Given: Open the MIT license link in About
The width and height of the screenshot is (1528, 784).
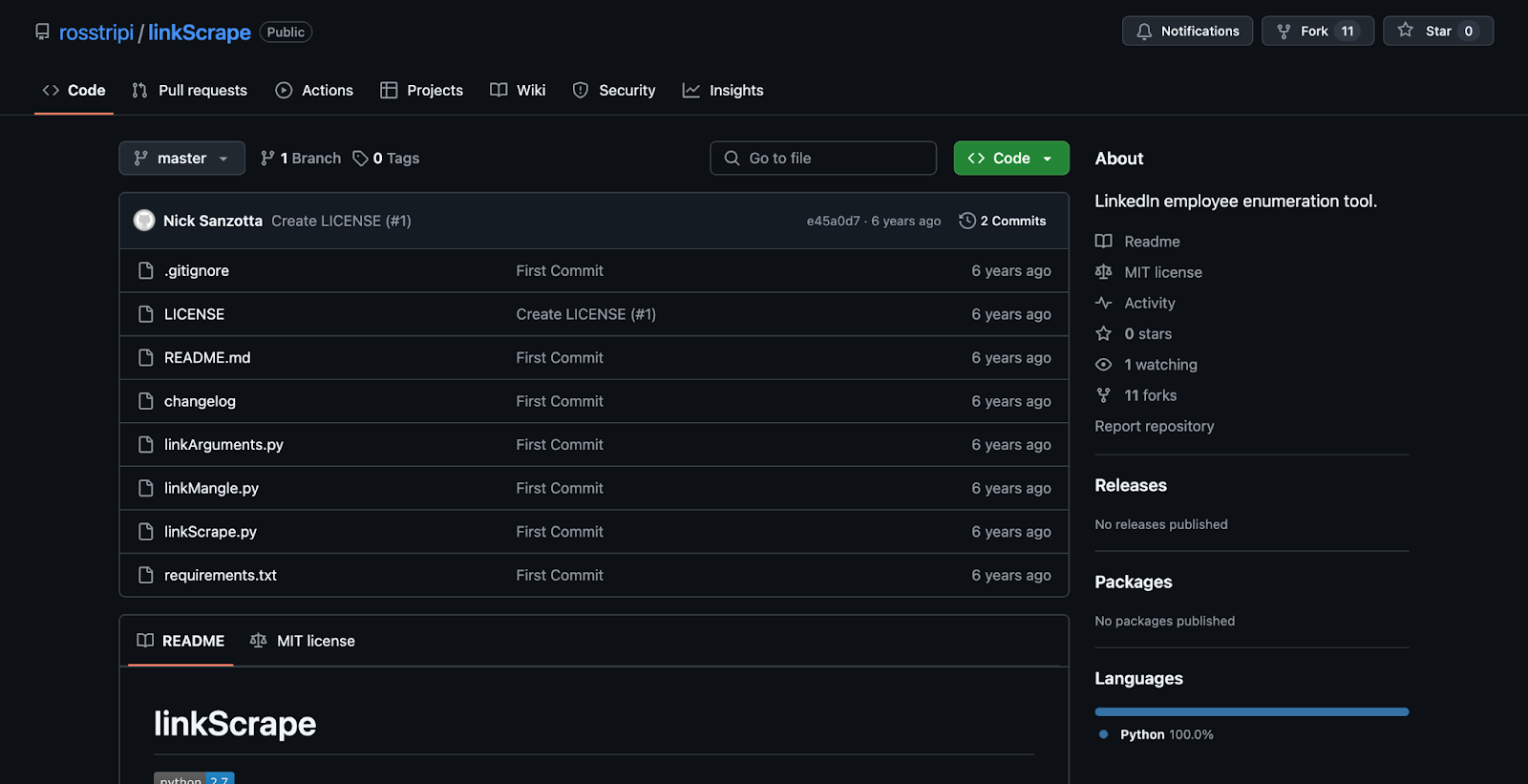Looking at the screenshot, I should tap(1149, 272).
